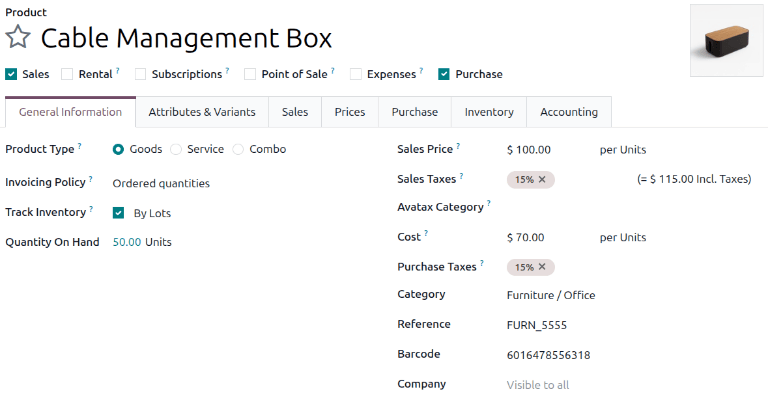This screenshot has height=398, width=768.
Task: Show help tooltip for Point of Sale
Action: 333,71
